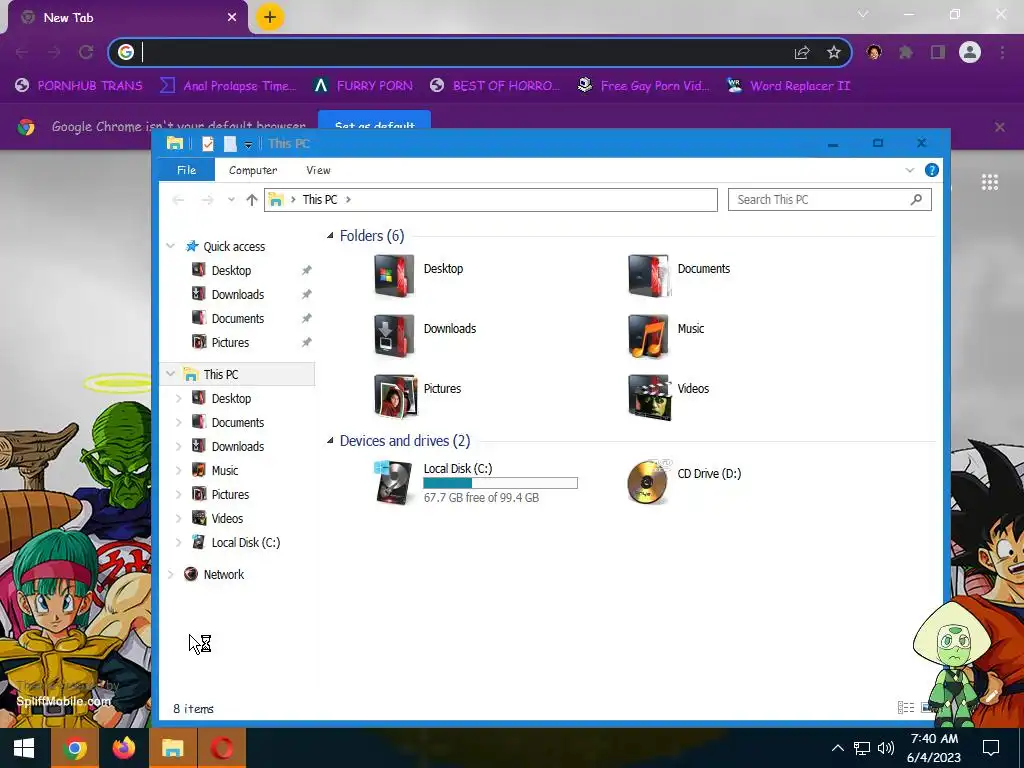Click Chrome reload button

(x=86, y=52)
